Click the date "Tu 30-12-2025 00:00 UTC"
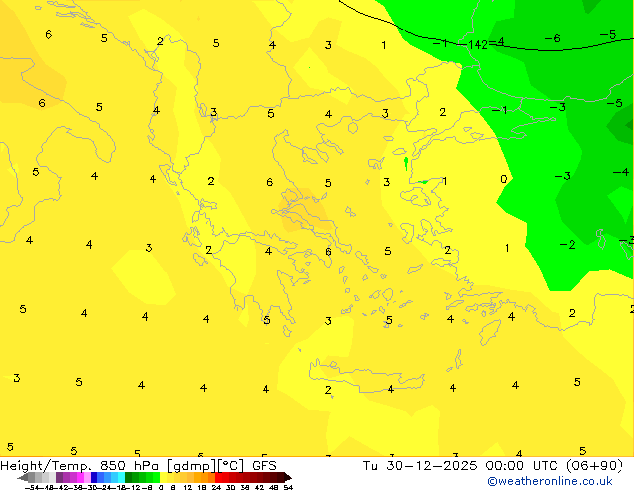The image size is (634, 490). tap(462, 466)
